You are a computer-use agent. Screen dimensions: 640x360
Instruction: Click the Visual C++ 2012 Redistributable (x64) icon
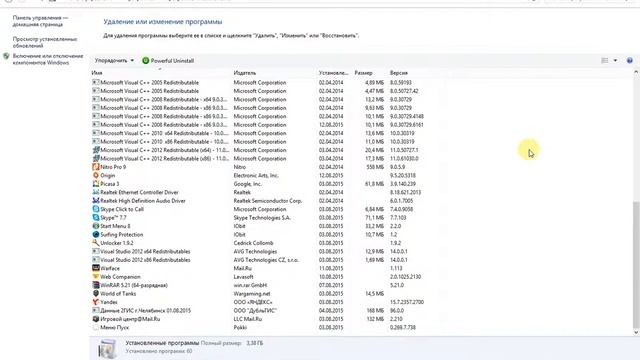click(x=96, y=150)
